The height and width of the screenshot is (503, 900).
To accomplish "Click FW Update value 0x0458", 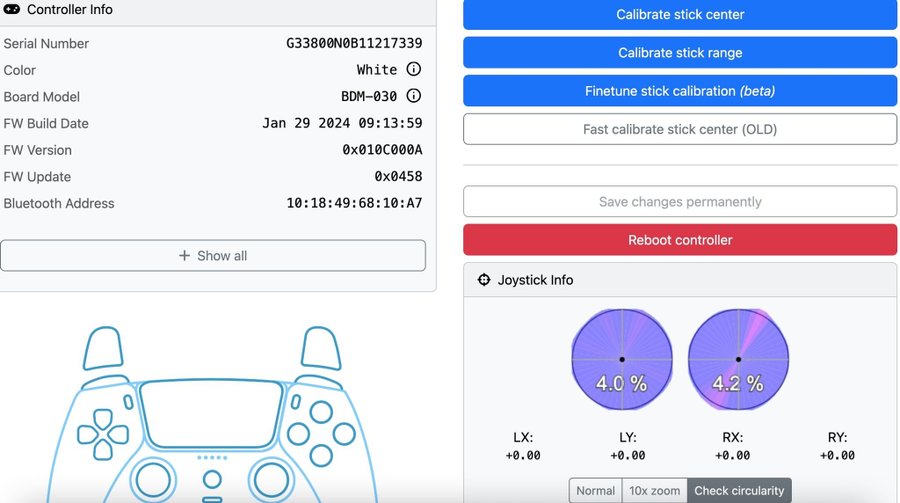I will (x=398, y=176).
